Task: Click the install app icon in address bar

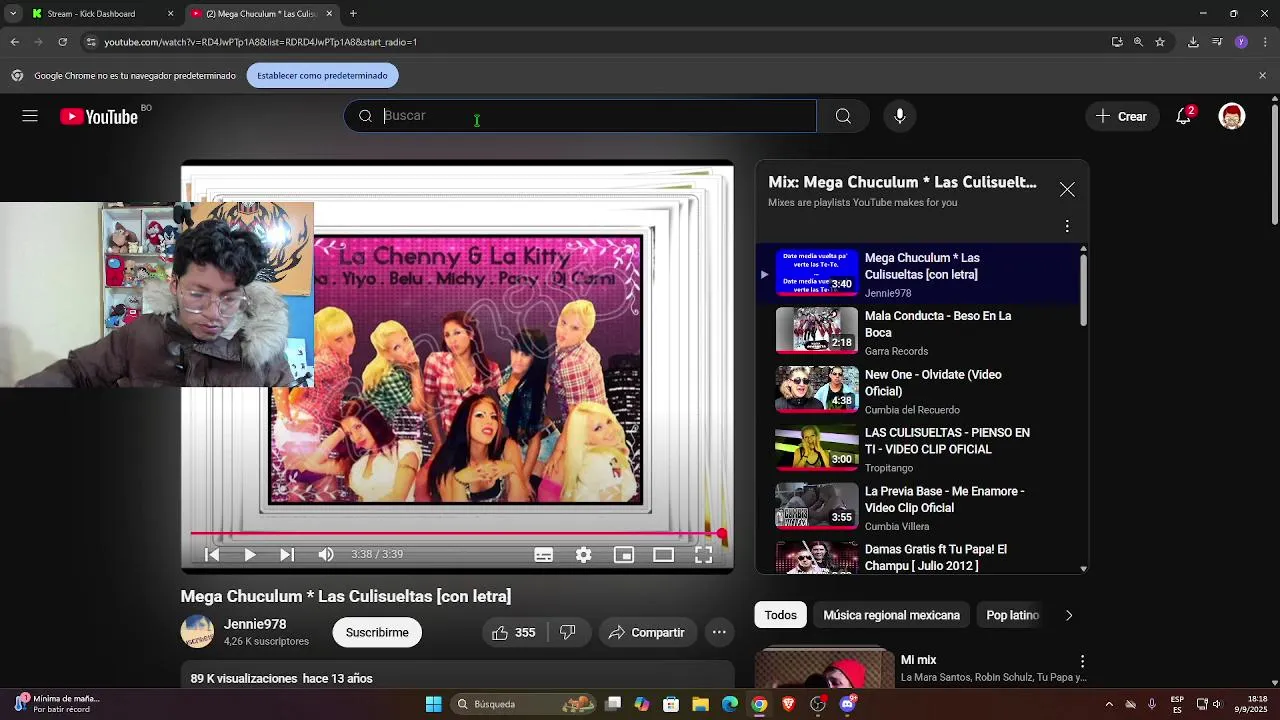Action: 1117,42
